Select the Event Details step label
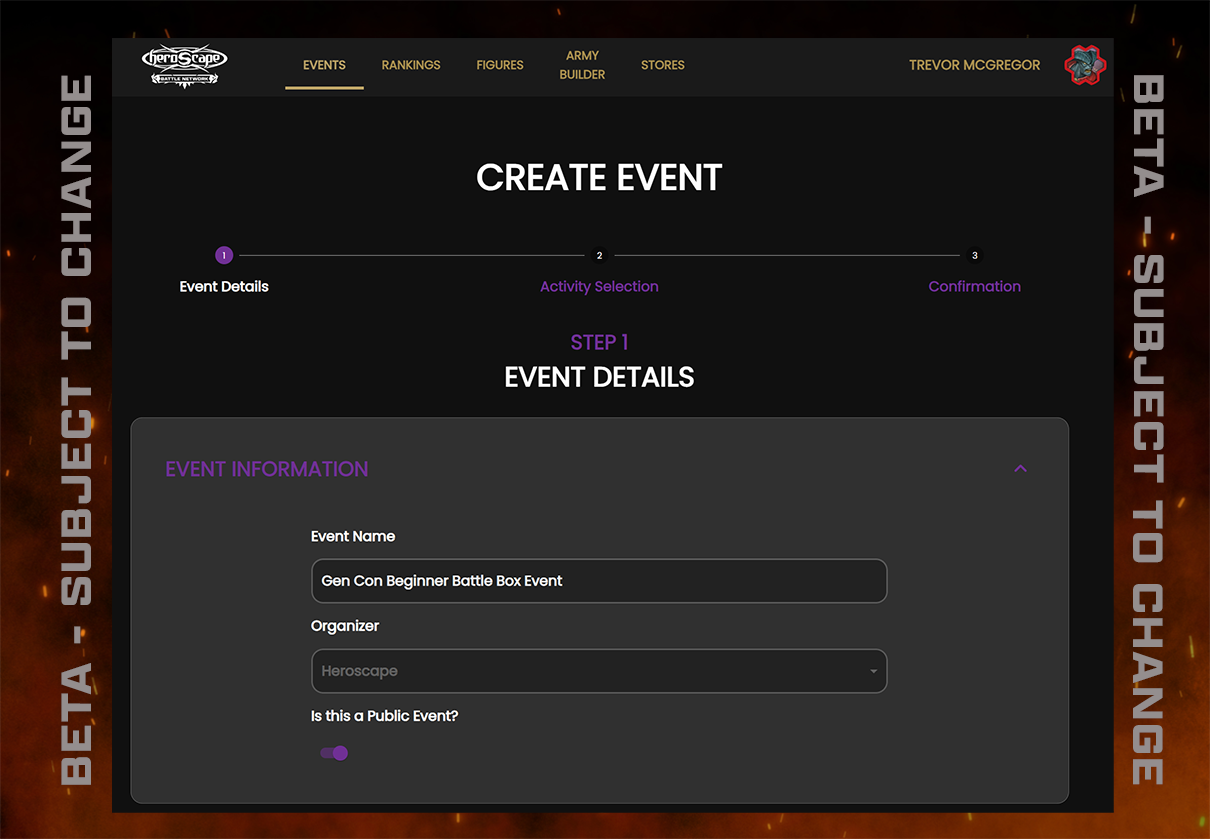 click(x=224, y=286)
